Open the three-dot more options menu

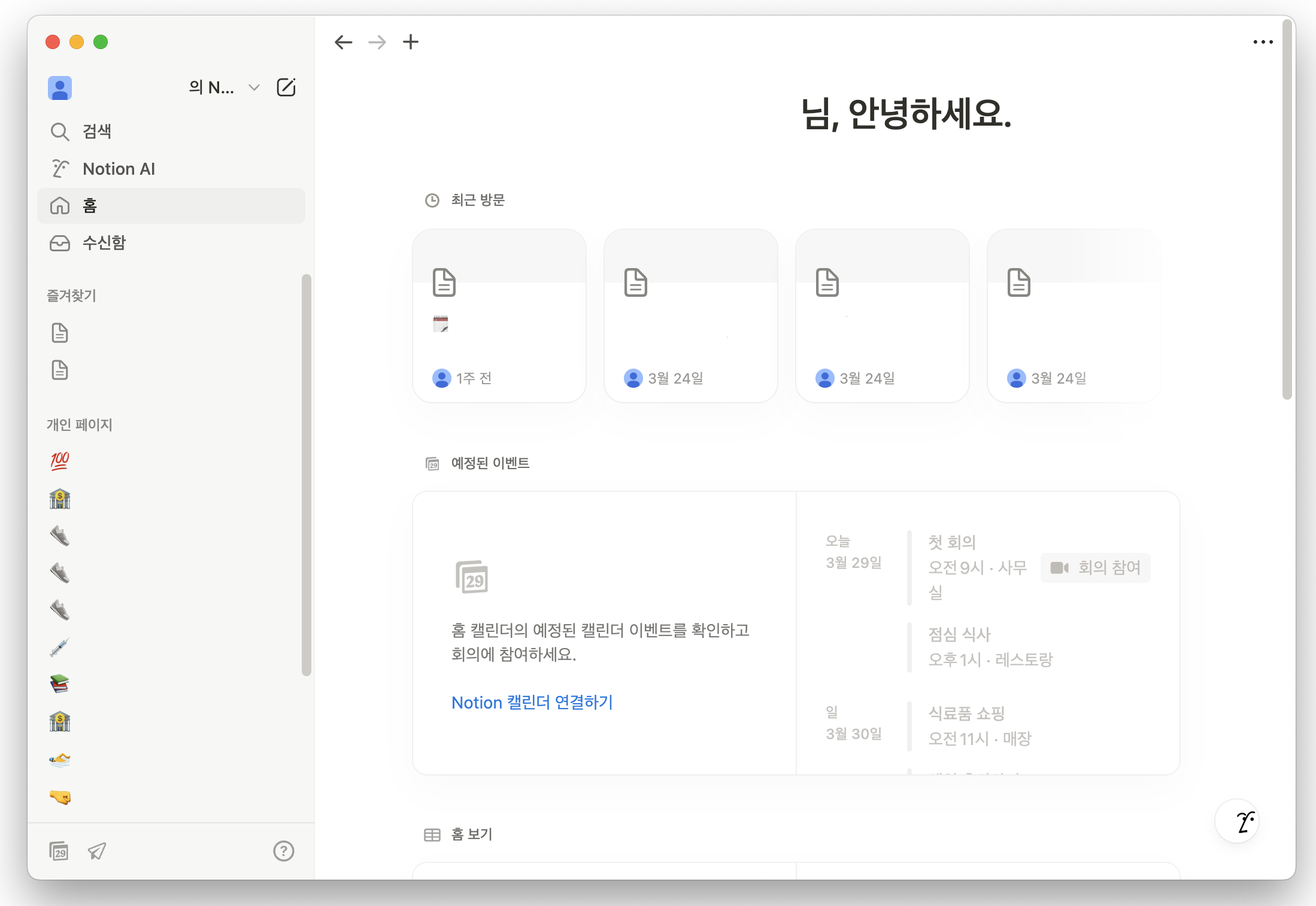1263,42
